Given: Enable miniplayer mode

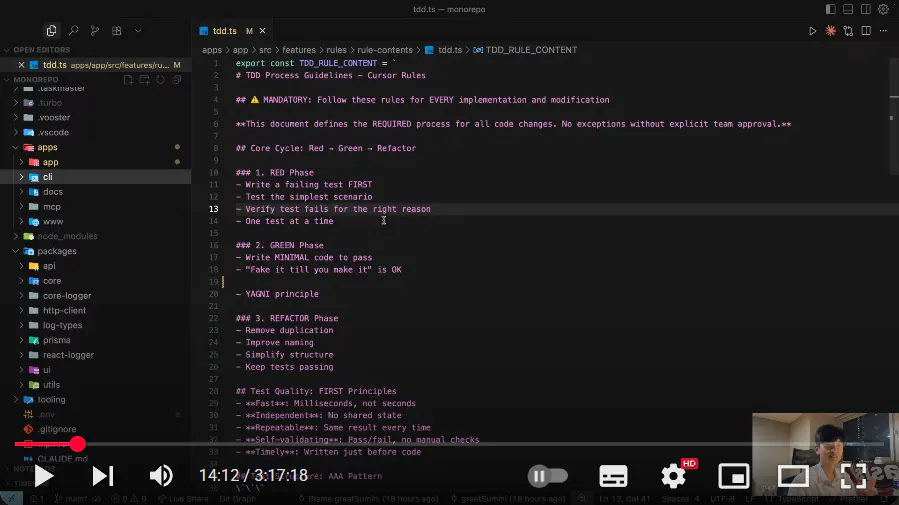Looking at the screenshot, I should click(x=733, y=476).
